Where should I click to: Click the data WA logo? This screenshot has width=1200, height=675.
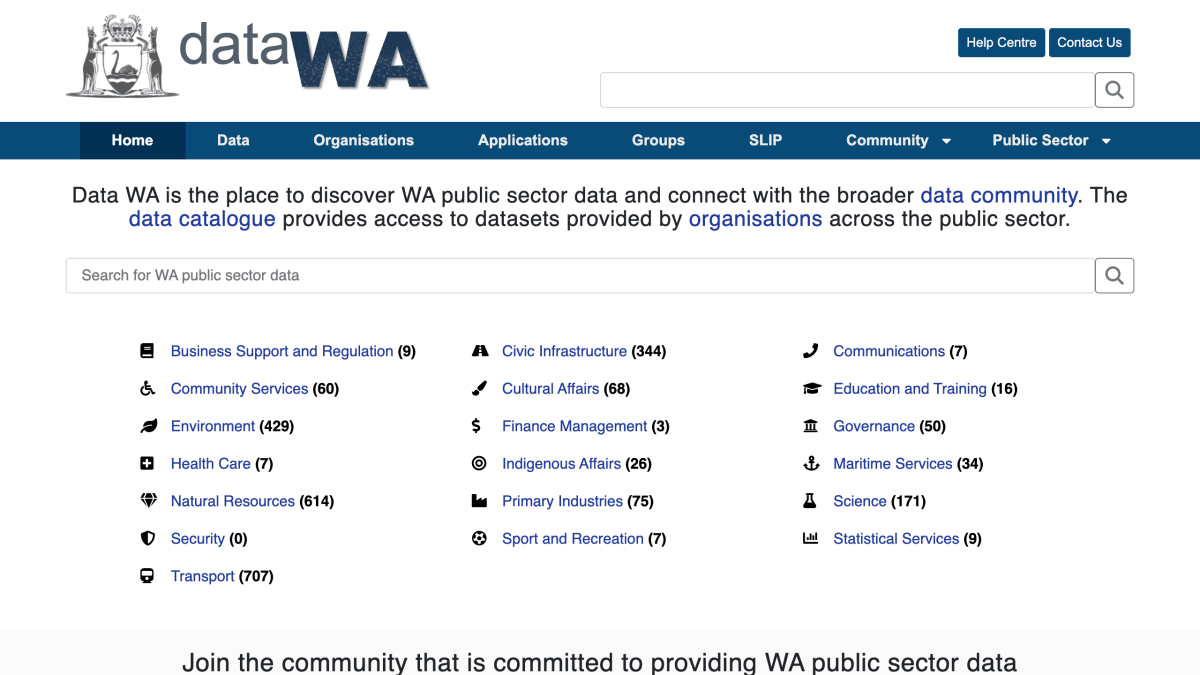click(x=248, y=58)
